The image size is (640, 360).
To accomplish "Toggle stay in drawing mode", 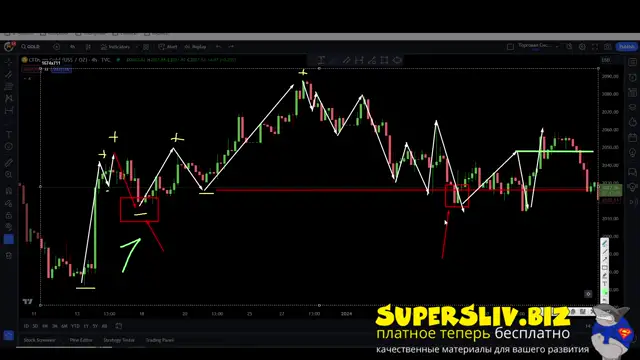I will pyautogui.click(x=9, y=203).
